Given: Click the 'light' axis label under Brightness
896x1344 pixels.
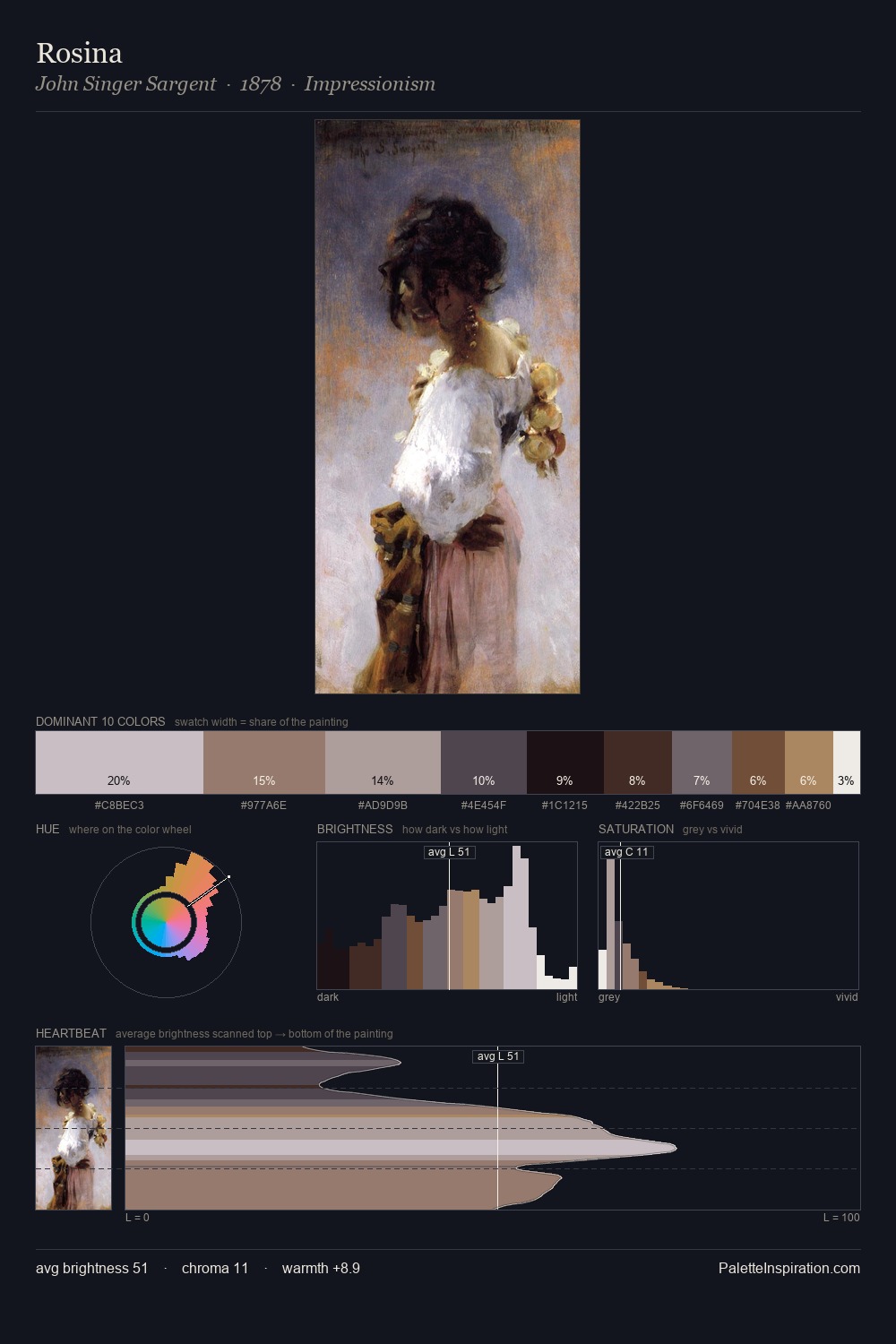Looking at the screenshot, I should [x=566, y=997].
